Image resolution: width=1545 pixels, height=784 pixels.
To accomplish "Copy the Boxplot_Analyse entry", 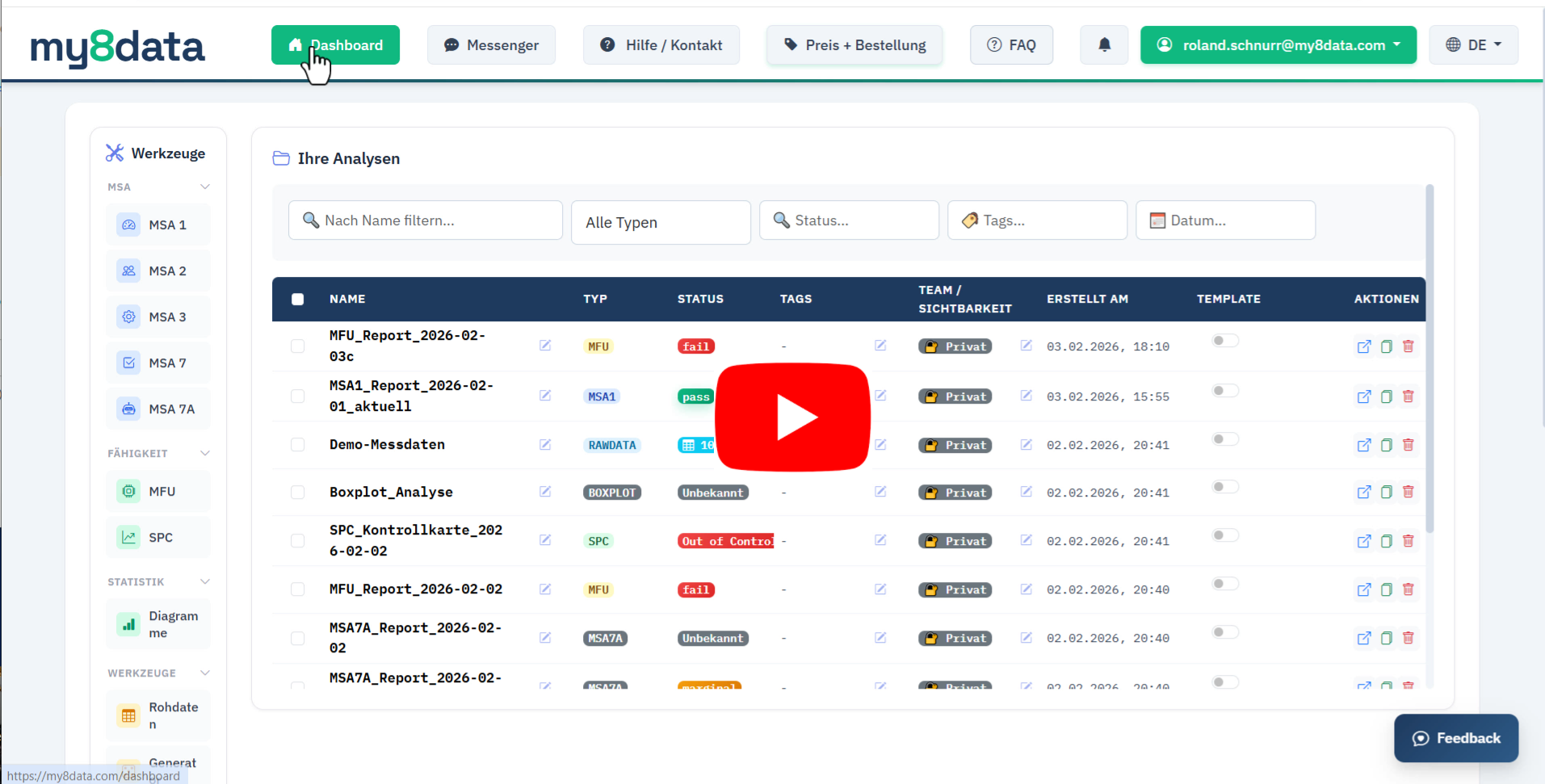I will 1387,493.
